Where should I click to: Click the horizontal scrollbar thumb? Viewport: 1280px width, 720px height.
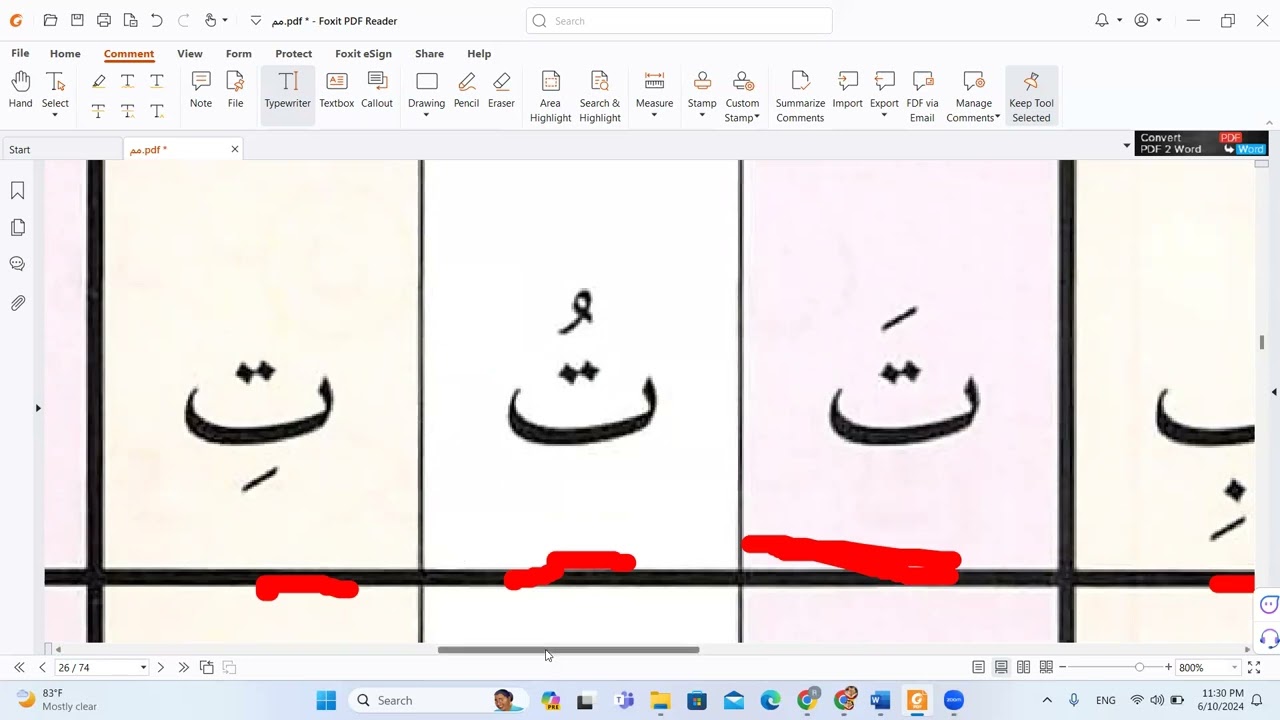pyautogui.click(x=568, y=649)
